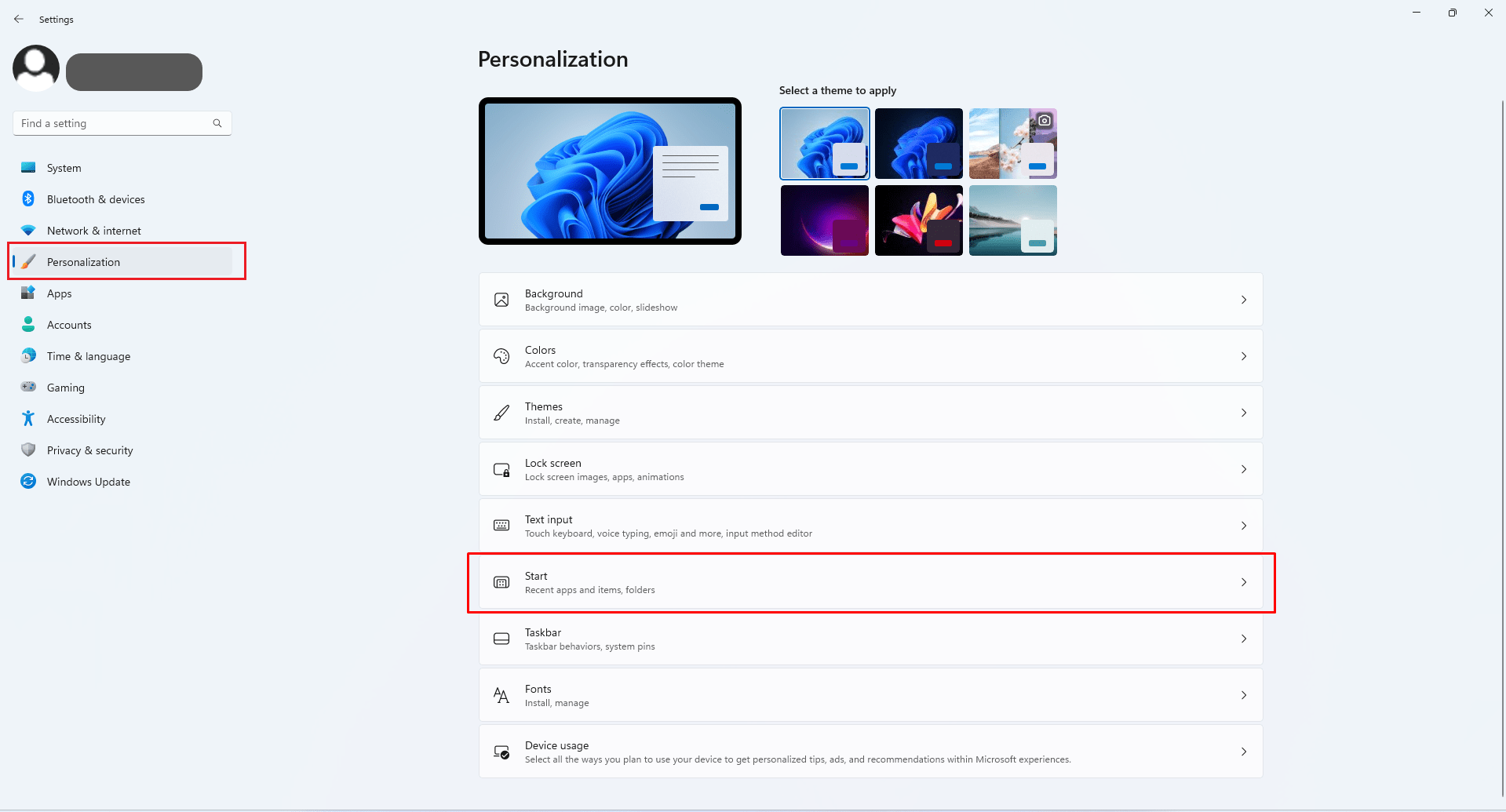Image resolution: width=1506 pixels, height=812 pixels.
Task: Expand the Taskbar settings chevron
Action: click(x=1243, y=639)
